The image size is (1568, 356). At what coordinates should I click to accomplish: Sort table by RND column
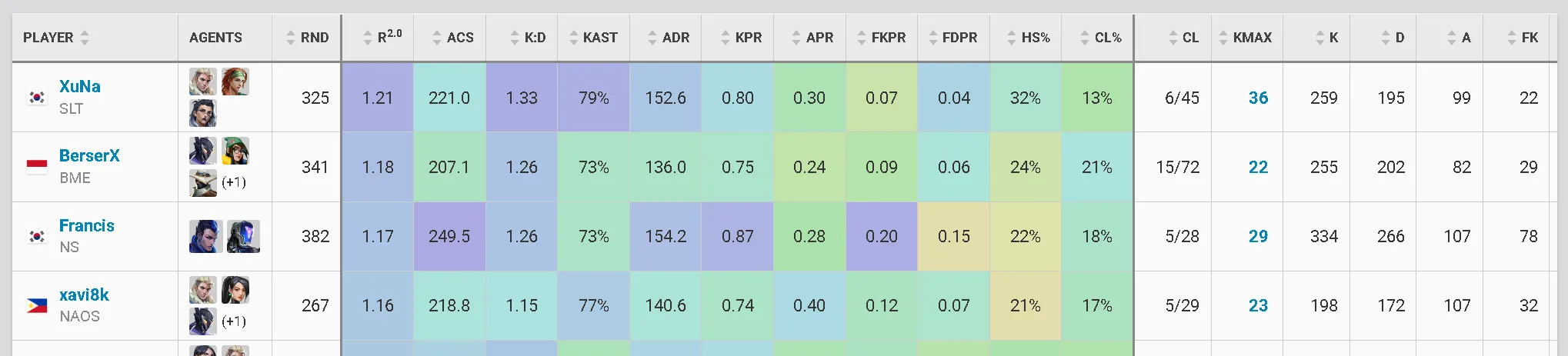(307, 38)
